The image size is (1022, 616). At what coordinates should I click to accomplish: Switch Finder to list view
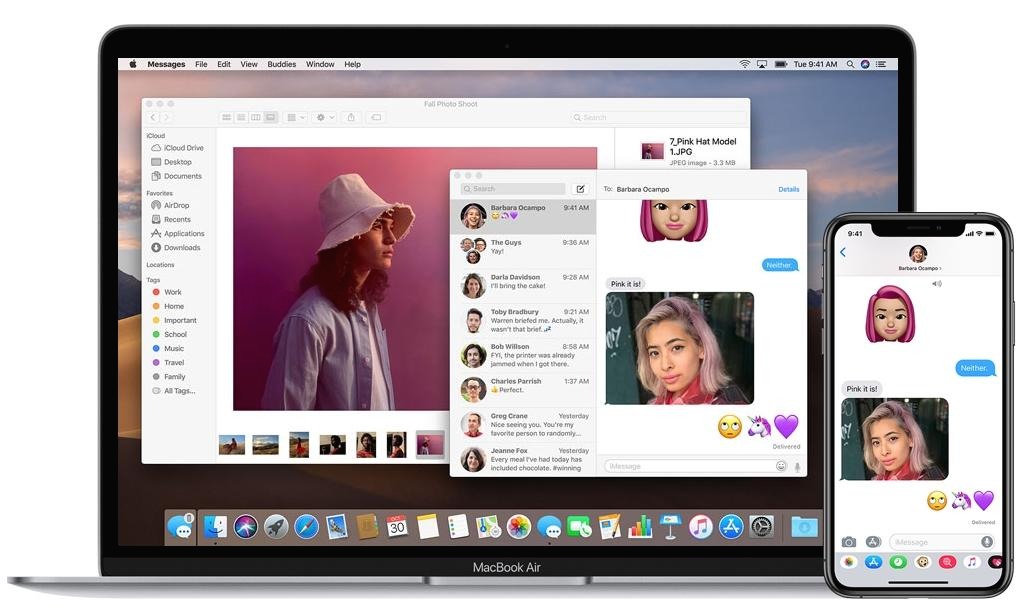tap(241, 117)
